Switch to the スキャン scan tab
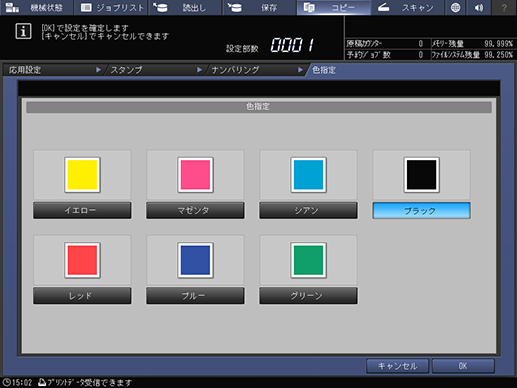Screen dimensions: 517x388 coord(407,7)
